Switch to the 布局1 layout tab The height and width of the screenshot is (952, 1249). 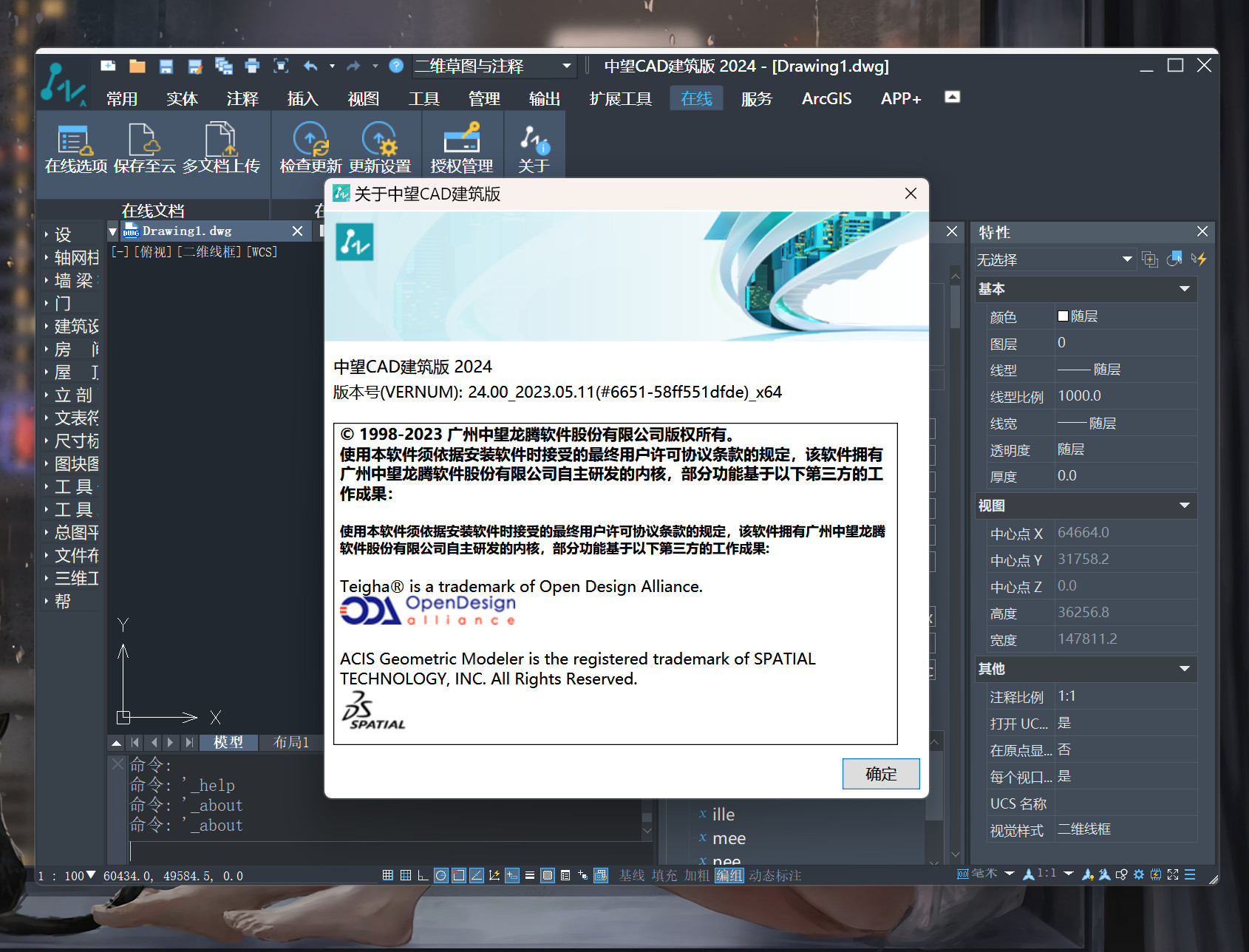point(291,742)
